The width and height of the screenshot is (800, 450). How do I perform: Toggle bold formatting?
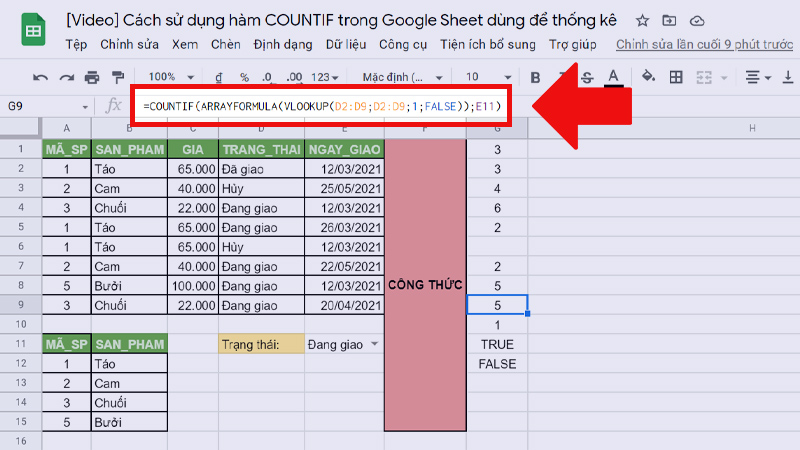point(535,77)
